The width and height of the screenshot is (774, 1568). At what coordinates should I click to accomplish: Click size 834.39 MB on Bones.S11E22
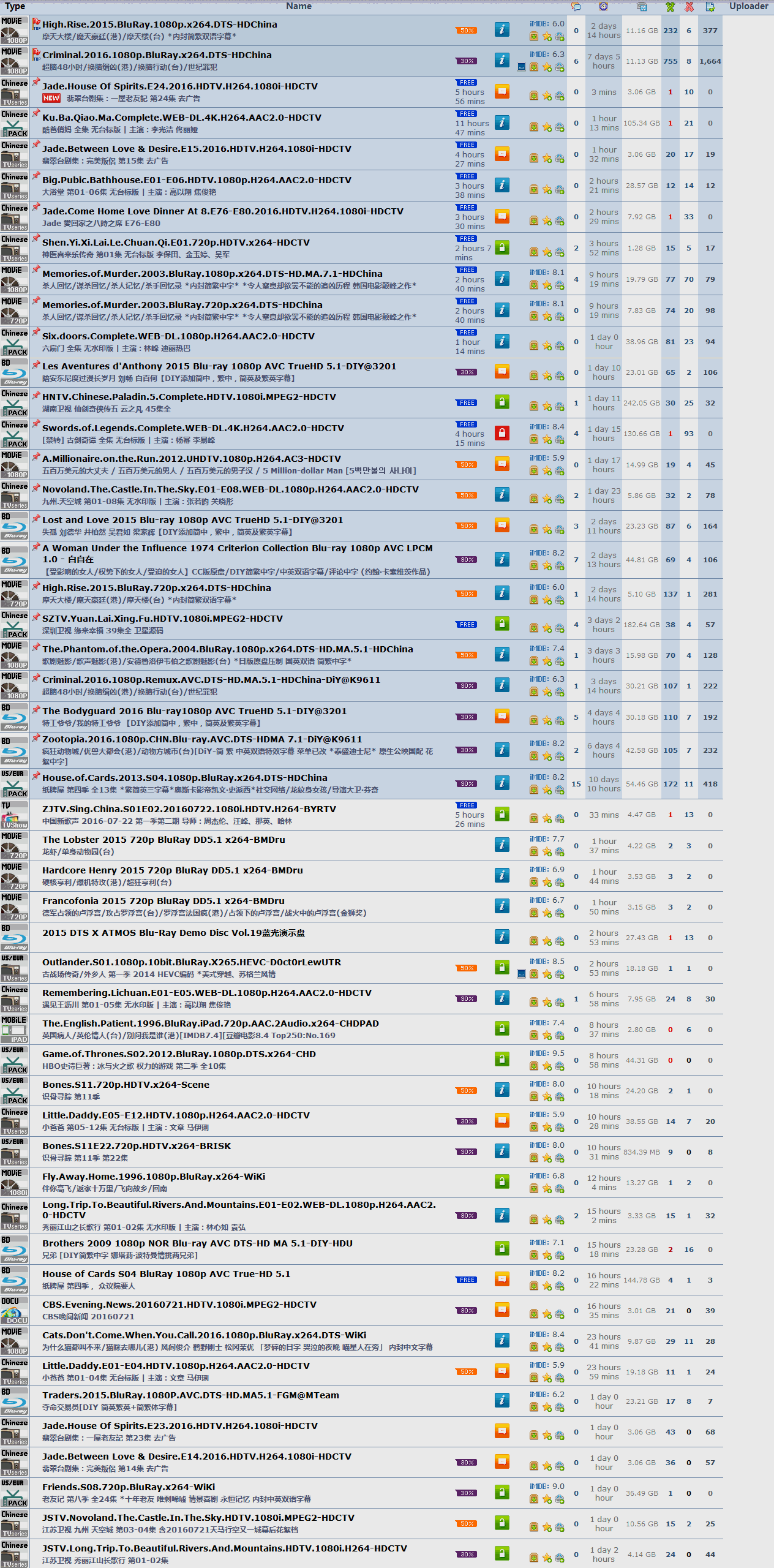[x=642, y=1152]
